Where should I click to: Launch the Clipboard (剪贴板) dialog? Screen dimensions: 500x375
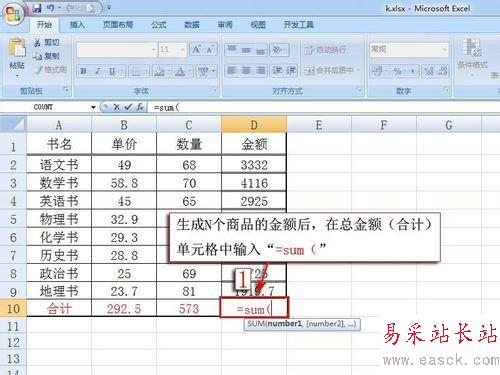click(x=66, y=90)
